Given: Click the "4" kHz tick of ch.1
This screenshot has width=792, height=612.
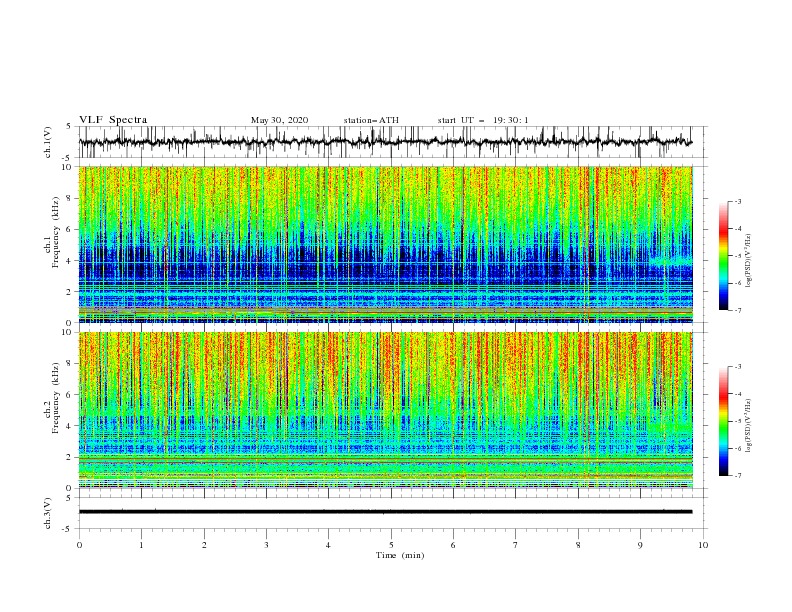Looking at the screenshot, I should [71, 261].
